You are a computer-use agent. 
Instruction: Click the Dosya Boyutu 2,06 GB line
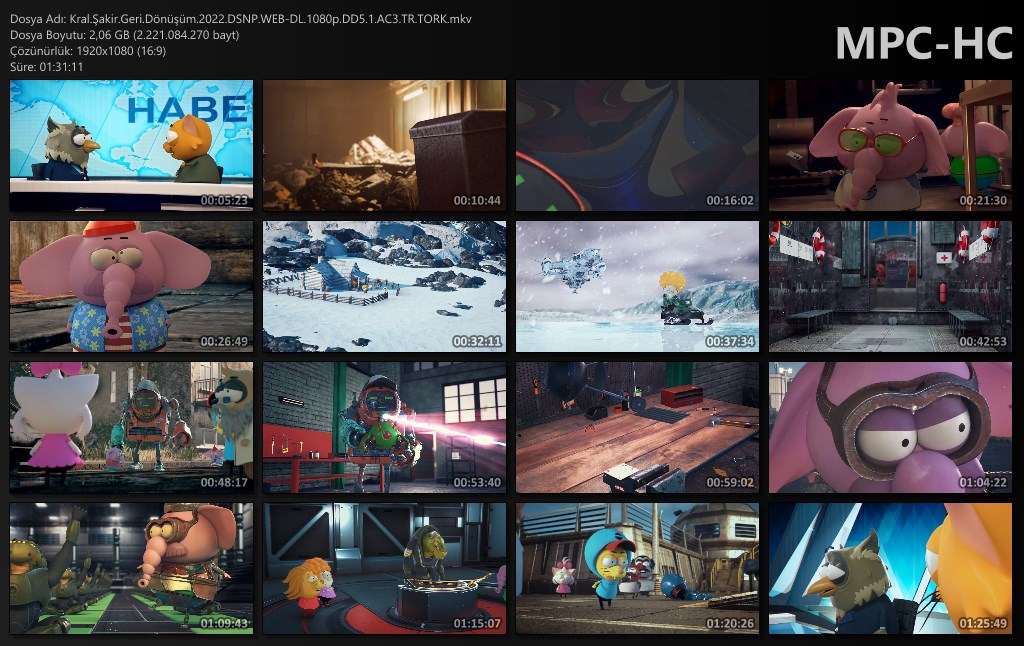(x=124, y=35)
